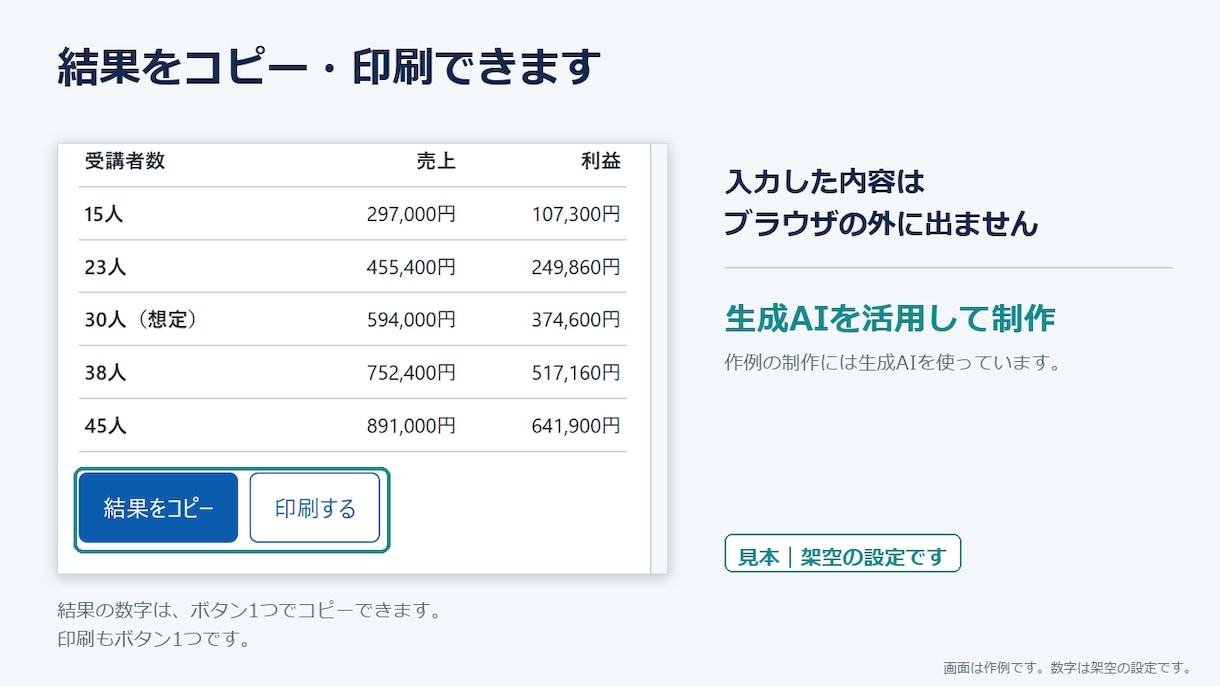Click the 38人 row label

point(105,373)
